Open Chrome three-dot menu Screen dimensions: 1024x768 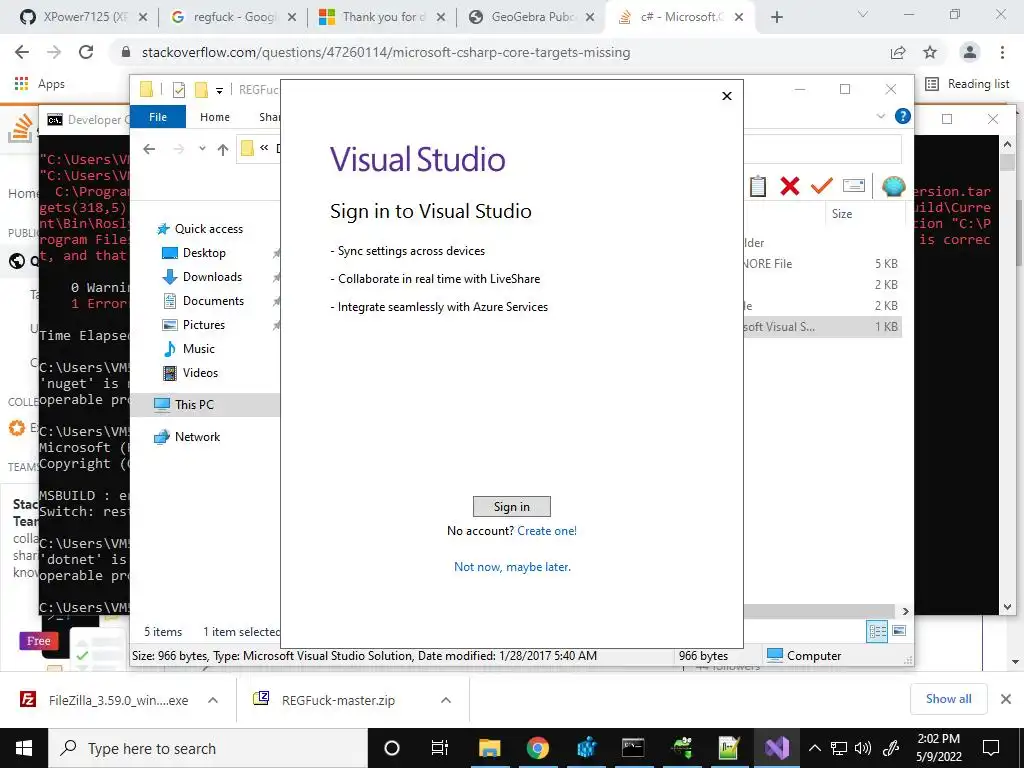[1002, 52]
